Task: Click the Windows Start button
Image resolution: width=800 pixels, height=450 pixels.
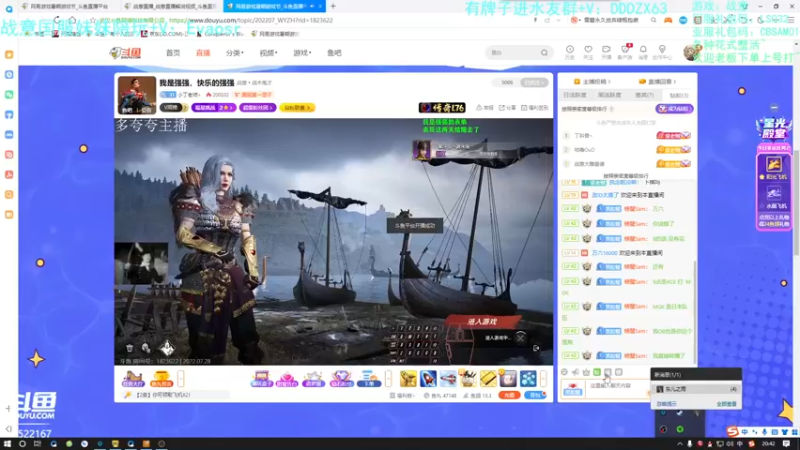Action: [x=7, y=444]
